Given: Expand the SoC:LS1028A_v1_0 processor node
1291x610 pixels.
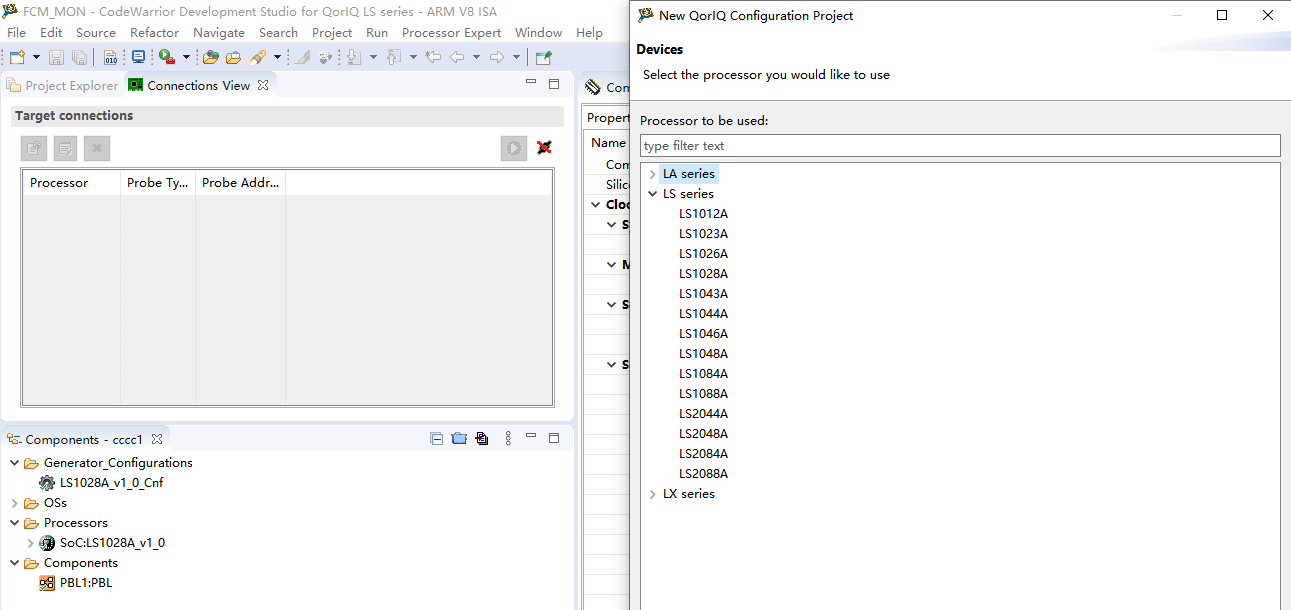Looking at the screenshot, I should (x=30, y=543).
